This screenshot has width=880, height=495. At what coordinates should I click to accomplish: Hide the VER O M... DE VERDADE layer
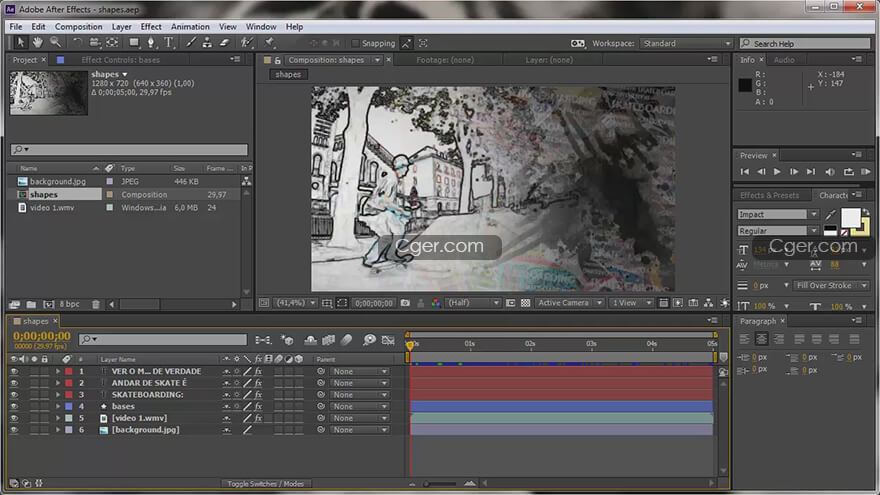[x=14, y=371]
